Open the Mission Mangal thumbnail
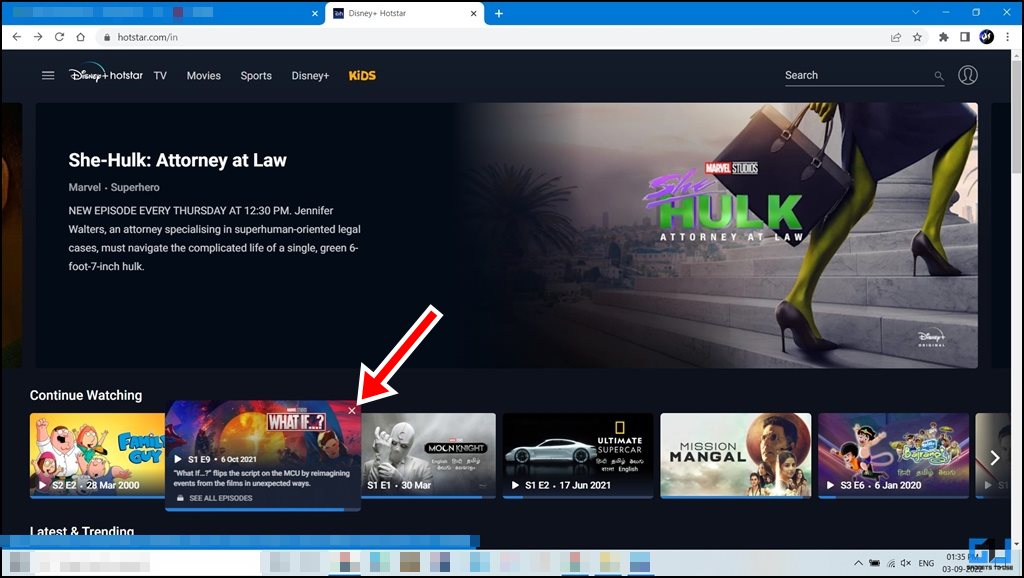1024x578 pixels. [x=735, y=455]
